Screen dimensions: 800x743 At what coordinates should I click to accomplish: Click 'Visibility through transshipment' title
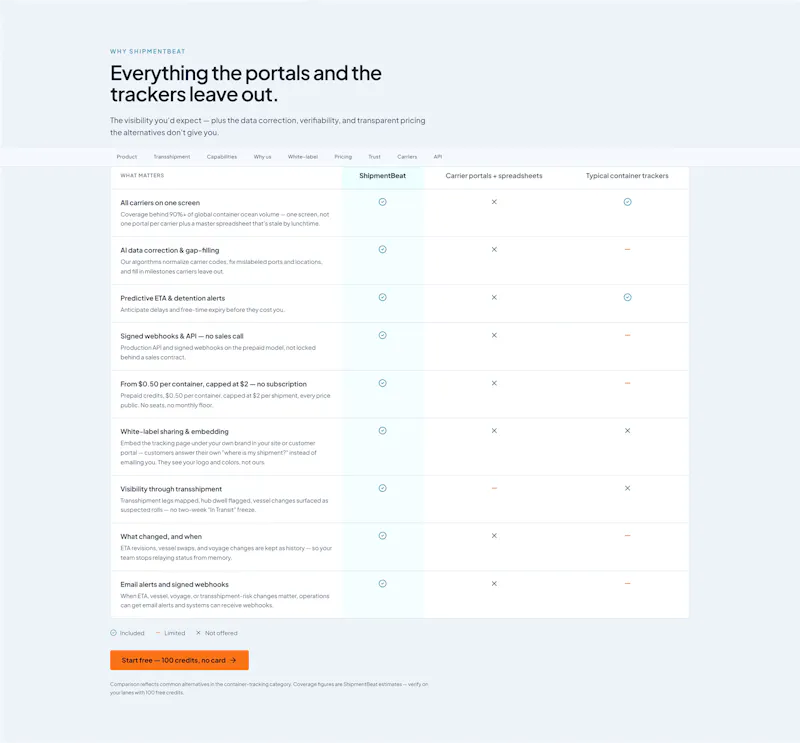[x=171, y=489]
